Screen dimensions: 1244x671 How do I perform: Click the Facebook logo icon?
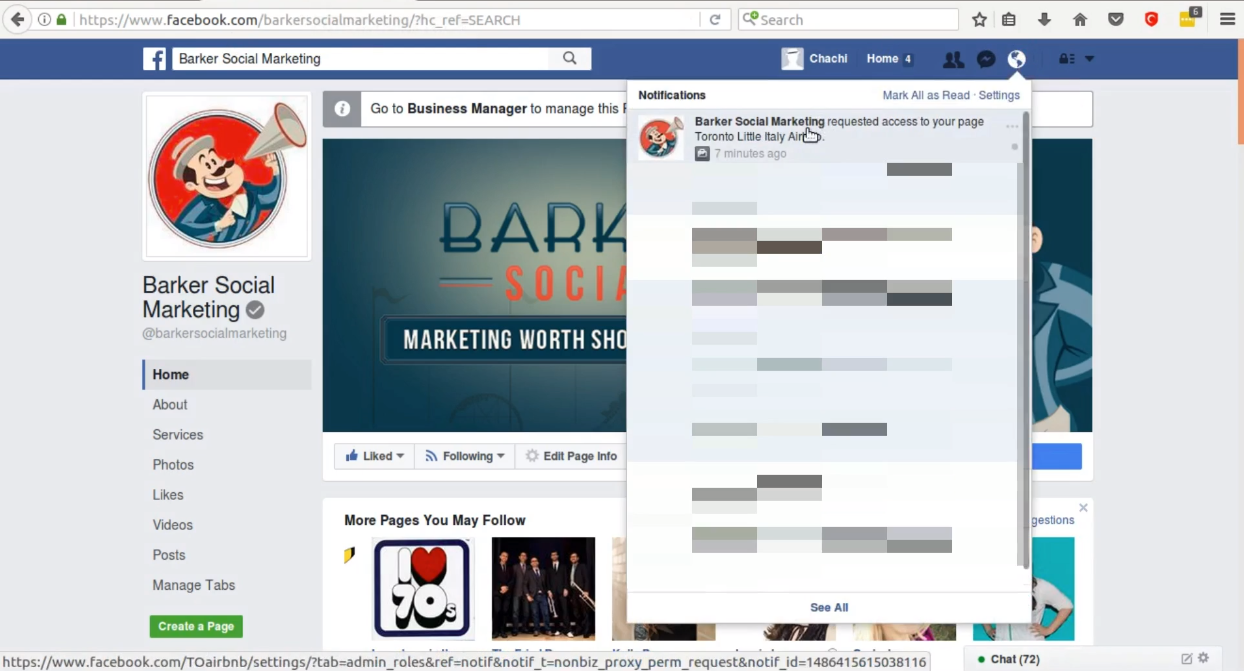pos(155,59)
